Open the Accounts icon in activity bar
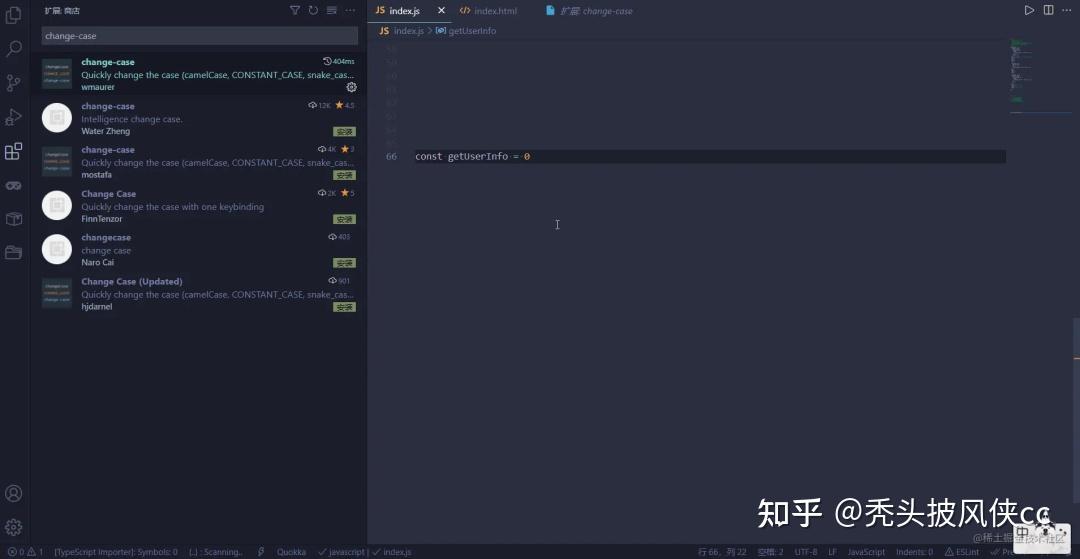The image size is (1080, 559). (13, 494)
